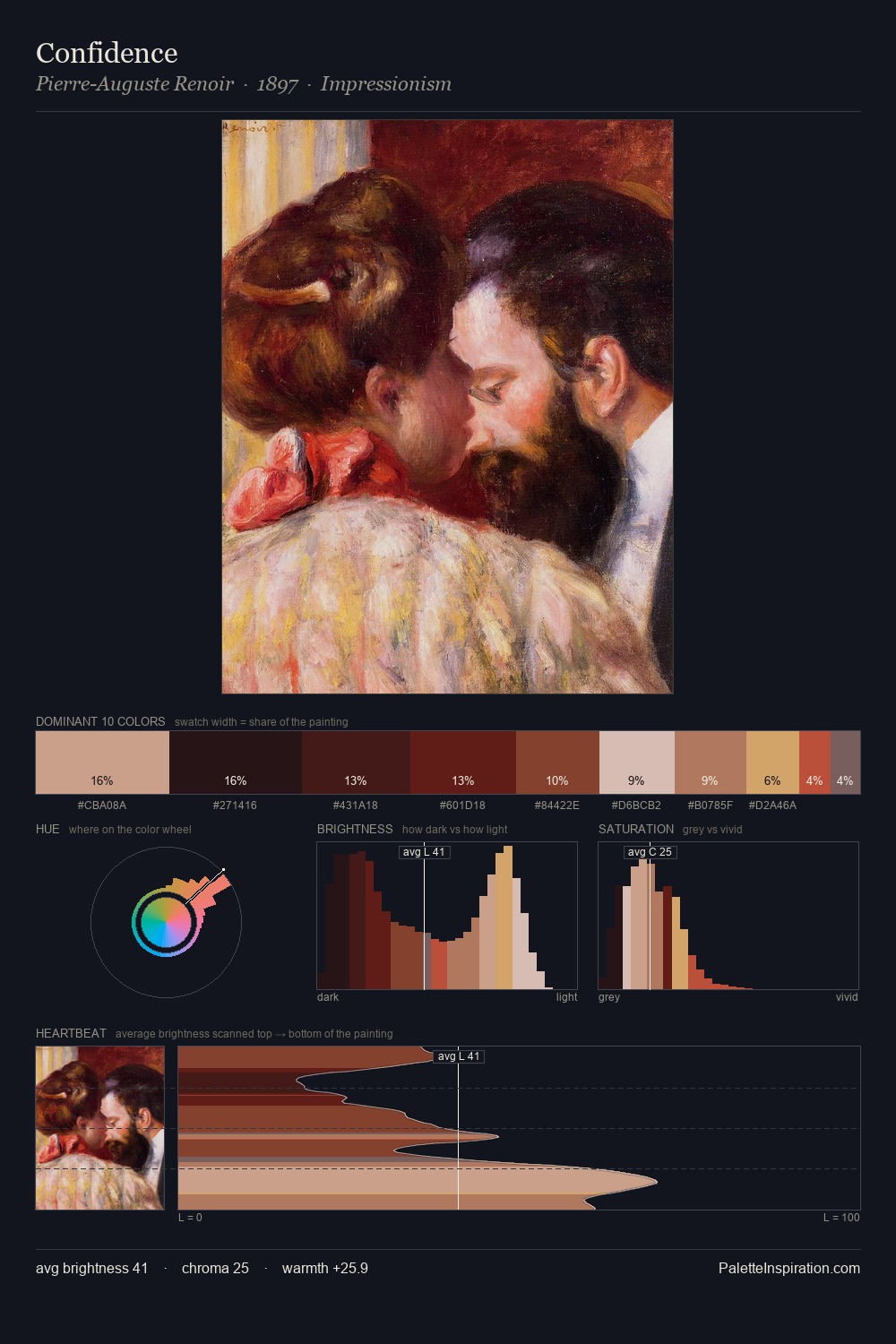Click the 'grey' axis label under saturation
The width and height of the screenshot is (896, 1344).
point(609,997)
